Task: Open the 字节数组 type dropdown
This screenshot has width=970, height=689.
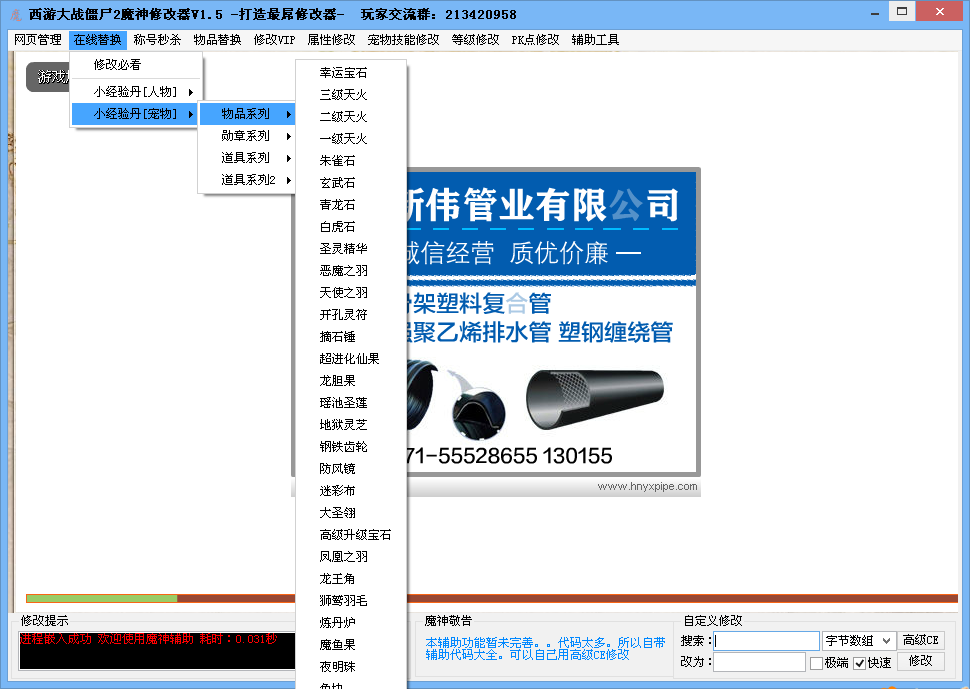Action: coord(858,641)
